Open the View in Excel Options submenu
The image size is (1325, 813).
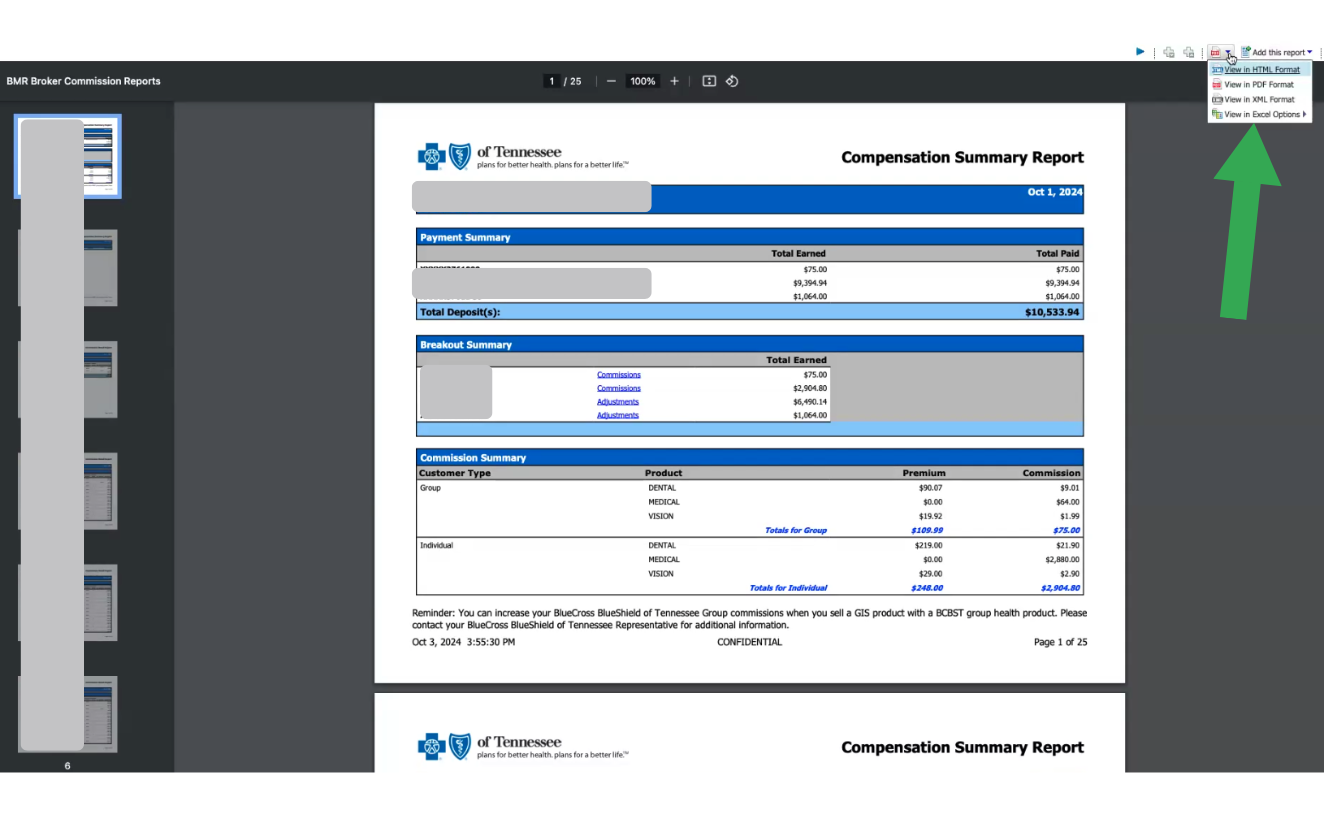pyautogui.click(x=1259, y=115)
